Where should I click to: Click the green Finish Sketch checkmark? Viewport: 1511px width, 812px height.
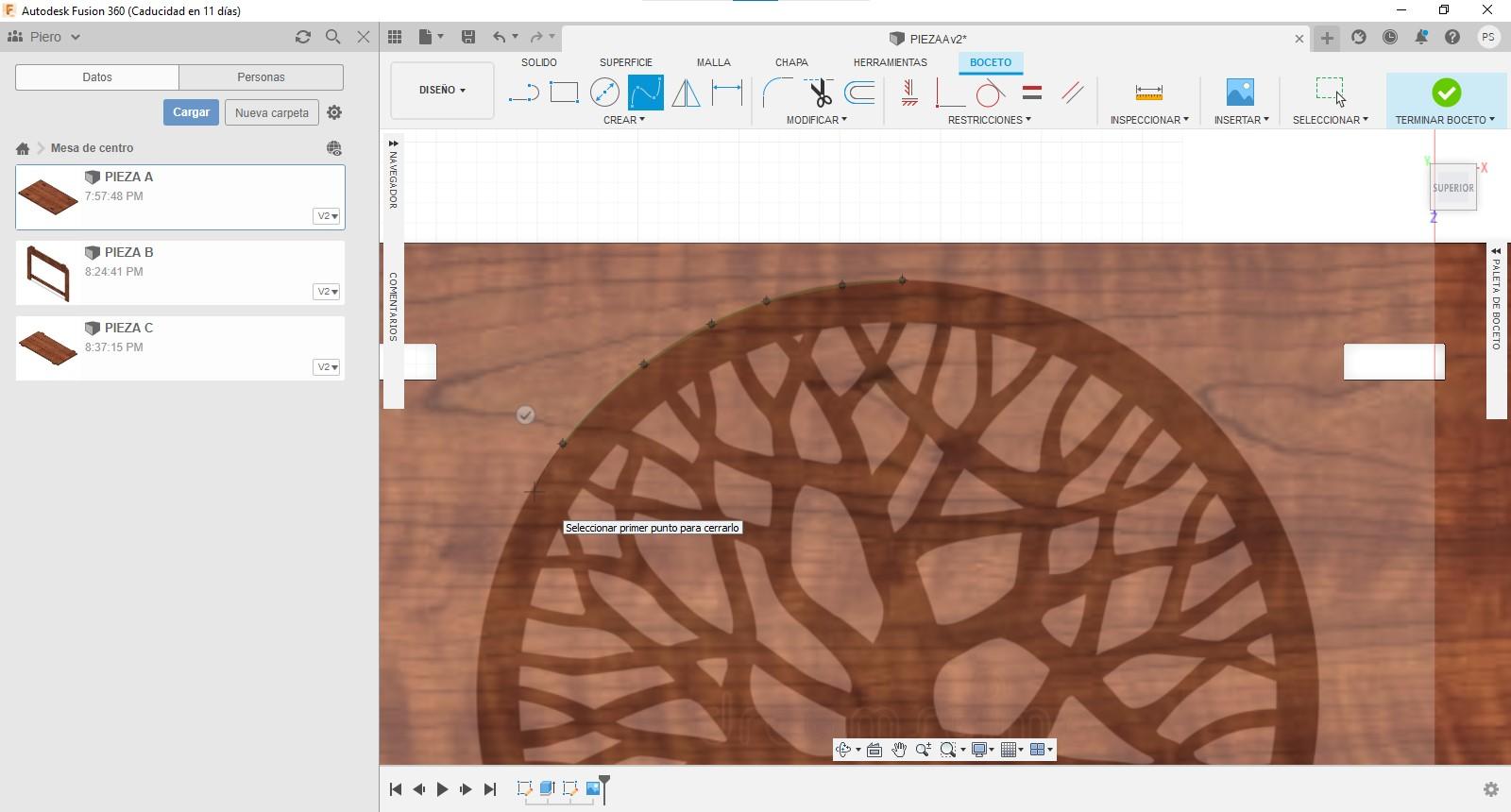tap(1446, 93)
